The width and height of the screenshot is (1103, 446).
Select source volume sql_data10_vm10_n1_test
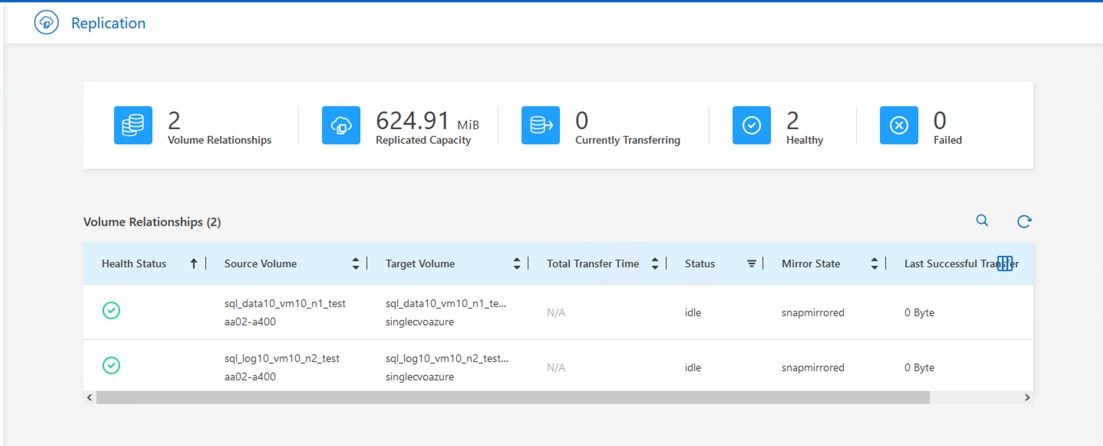[285, 303]
